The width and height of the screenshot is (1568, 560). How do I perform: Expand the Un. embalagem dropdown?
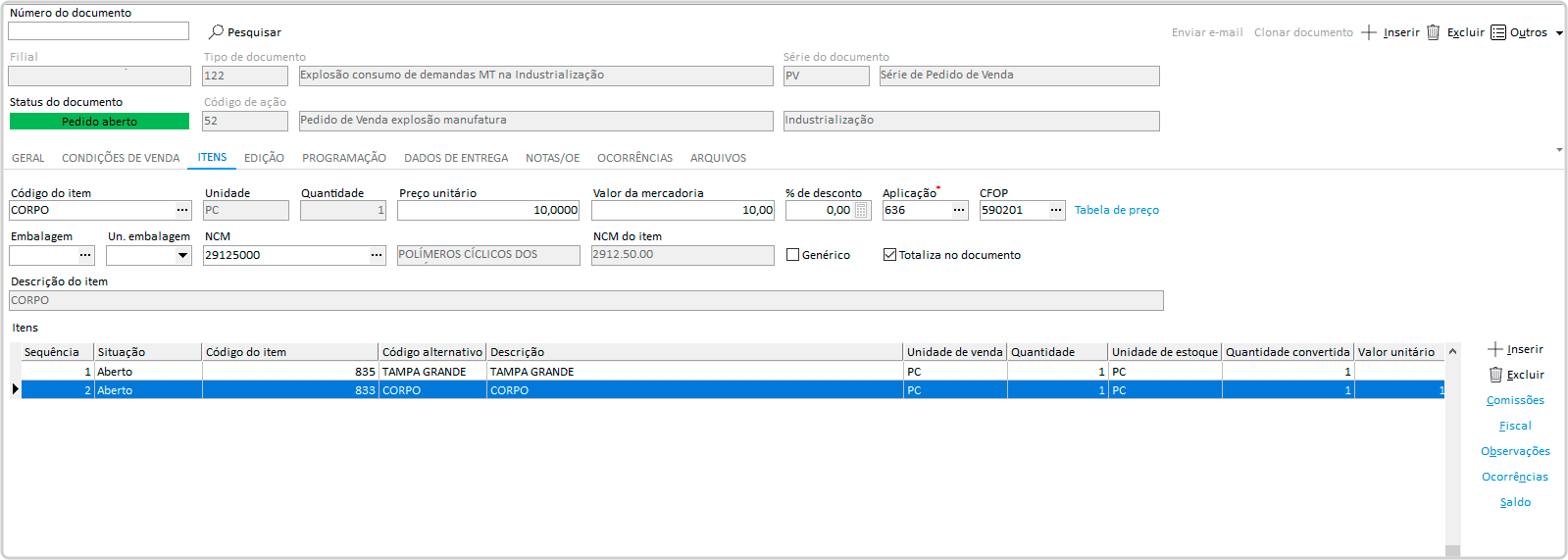coord(182,255)
